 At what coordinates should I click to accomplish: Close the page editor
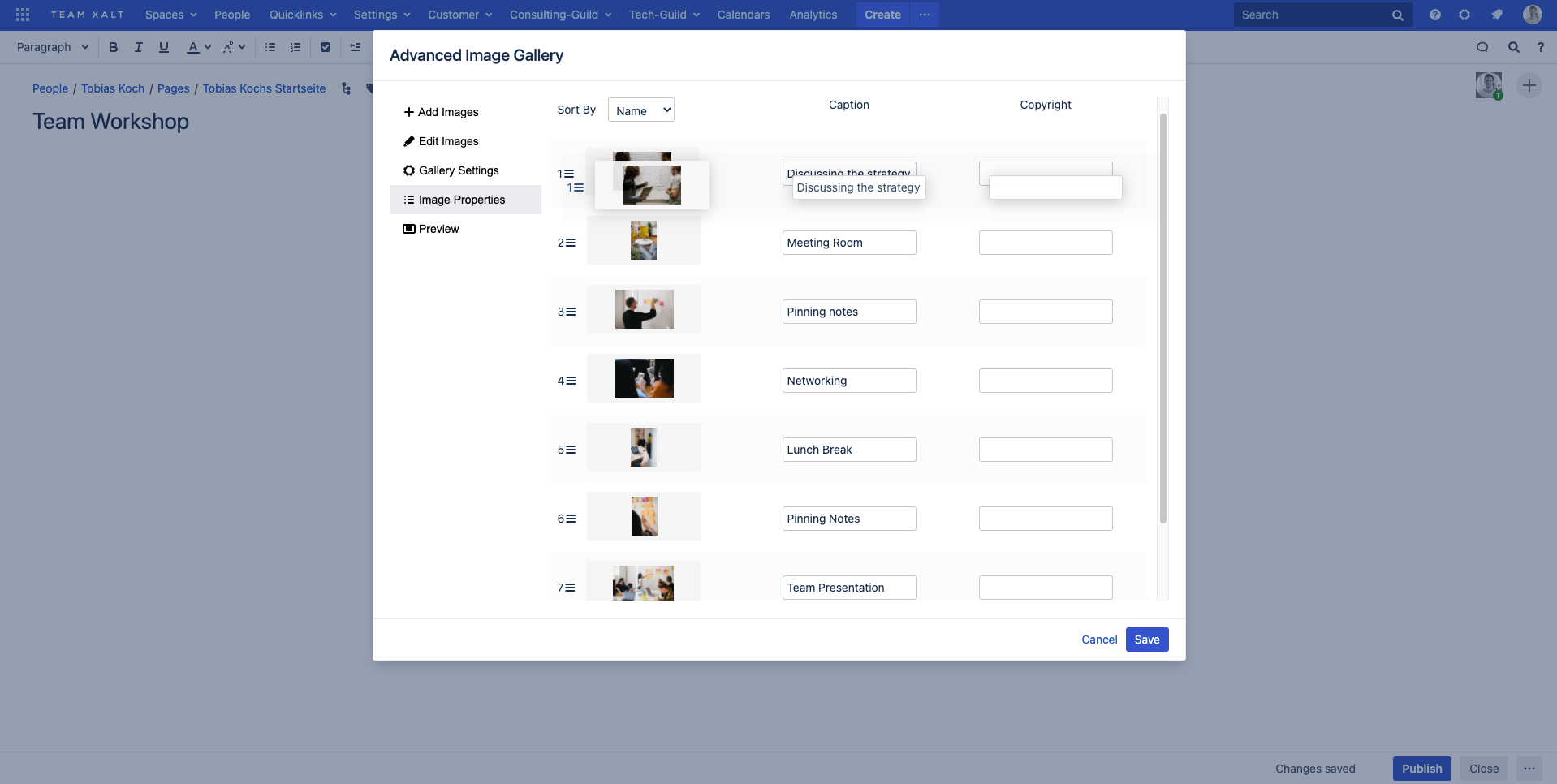pos(1484,769)
